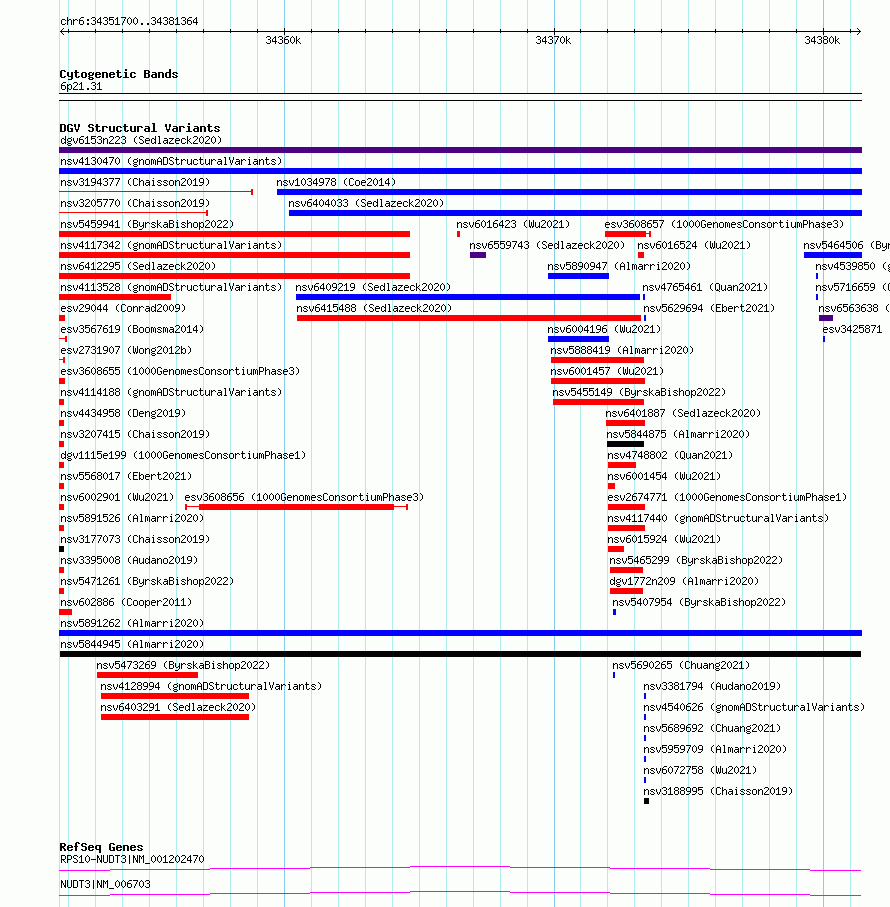Open nsv4128994 (gnomADStructuralVariants)
Viewport: 890px width, 907px height.
pos(211,687)
